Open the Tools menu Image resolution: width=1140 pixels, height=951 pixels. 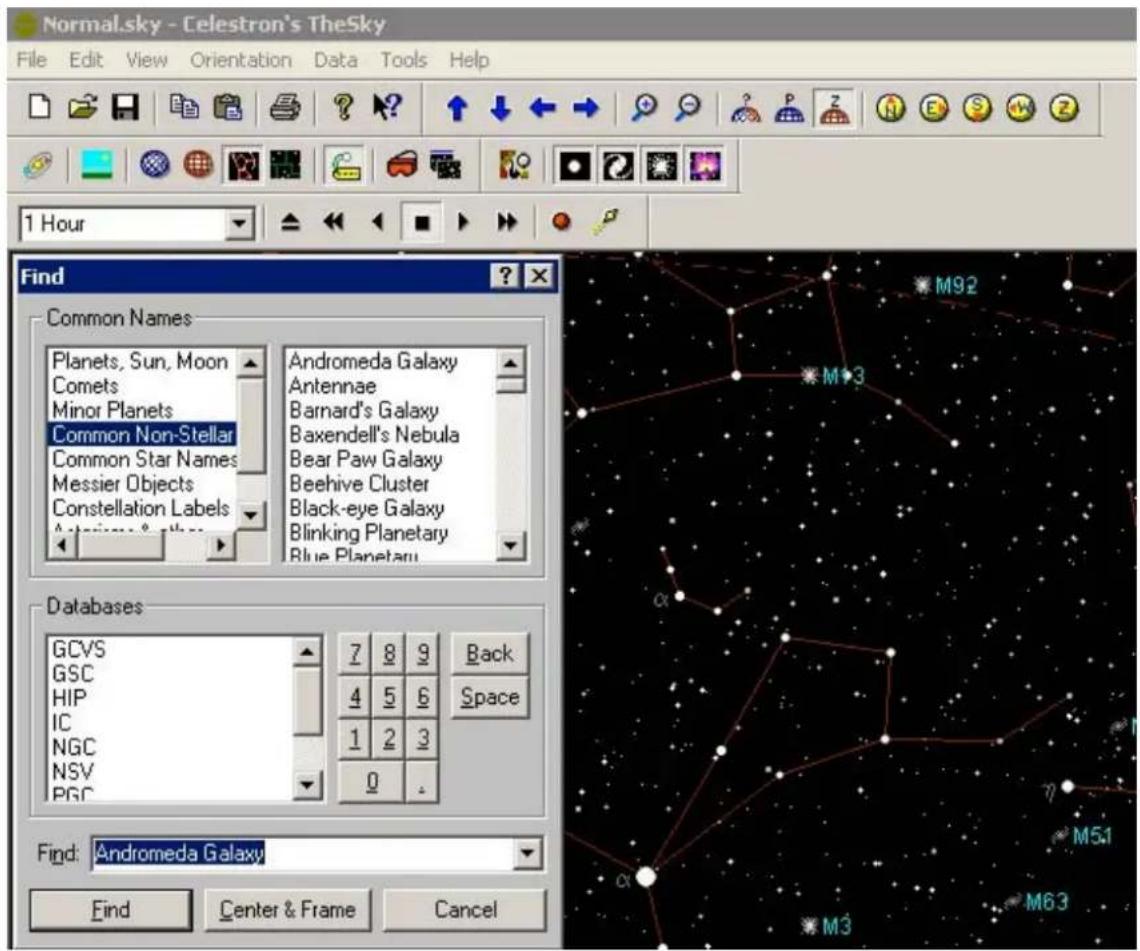[404, 60]
